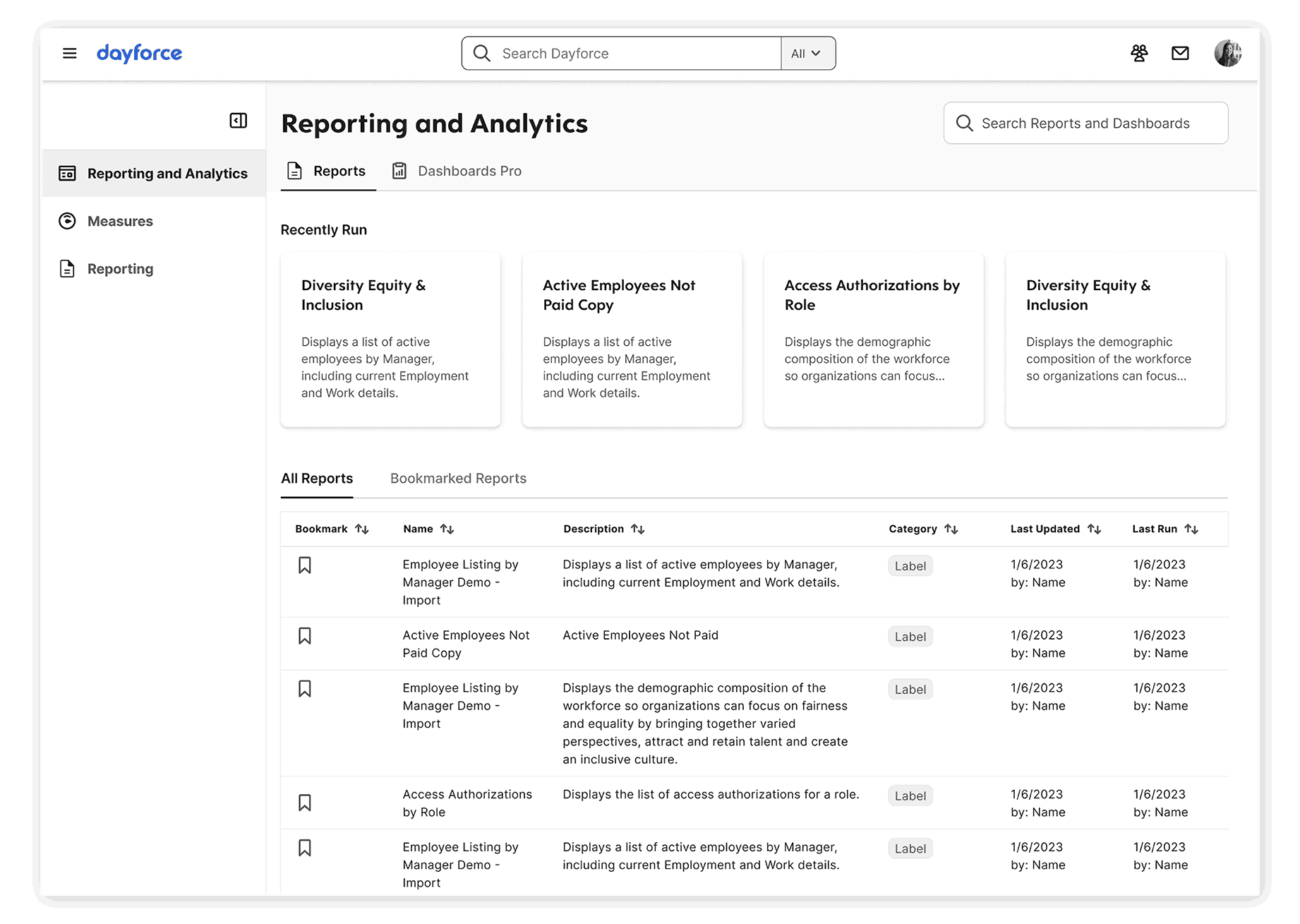Viewport: 1300px width, 924px height.
Task: Click 'Displays the list of access authorizations for a role.'
Action: pyautogui.click(x=711, y=795)
